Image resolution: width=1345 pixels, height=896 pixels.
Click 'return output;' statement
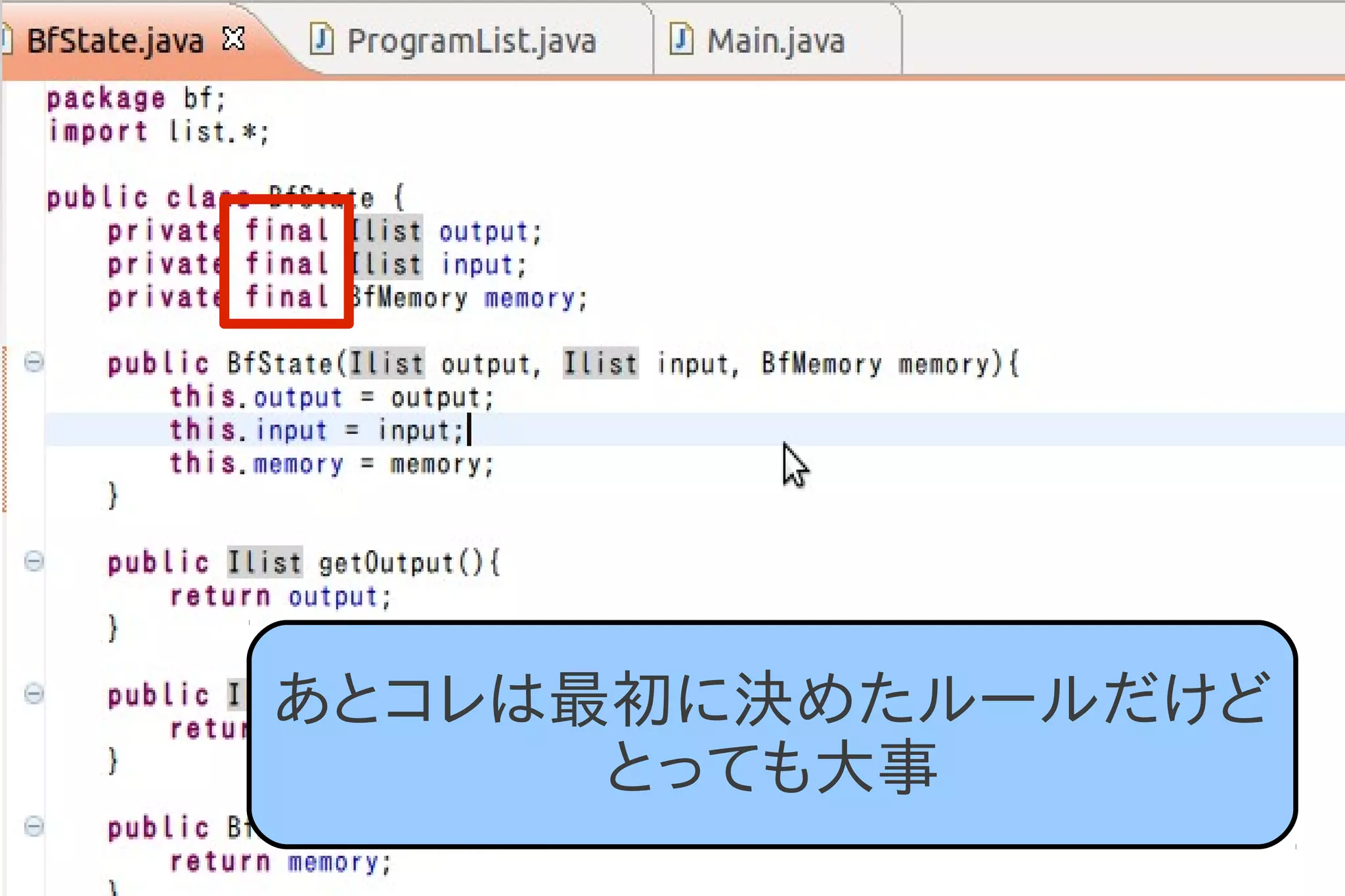(x=280, y=597)
